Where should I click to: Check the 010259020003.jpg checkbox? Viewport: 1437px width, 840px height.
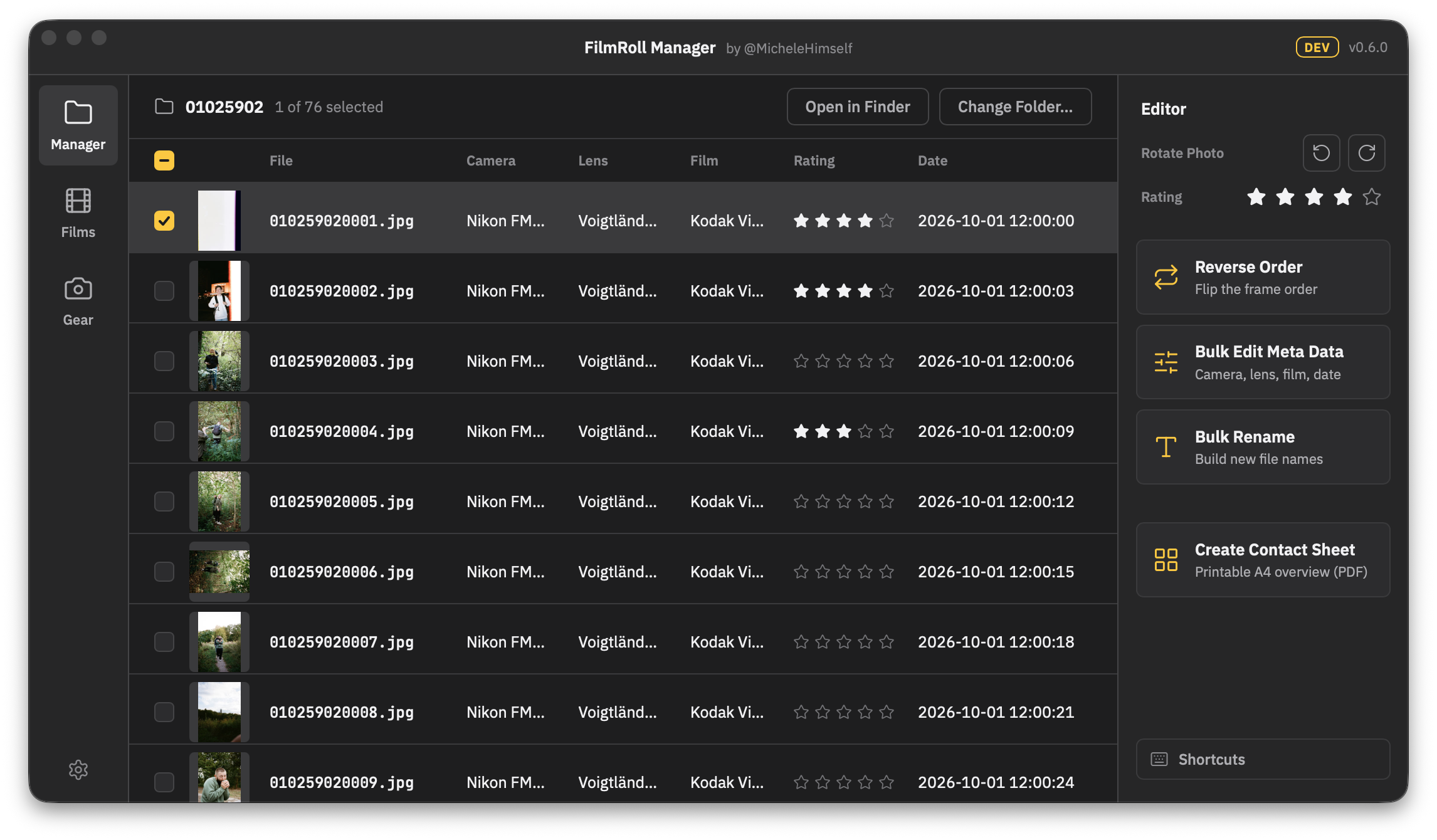[x=164, y=361]
